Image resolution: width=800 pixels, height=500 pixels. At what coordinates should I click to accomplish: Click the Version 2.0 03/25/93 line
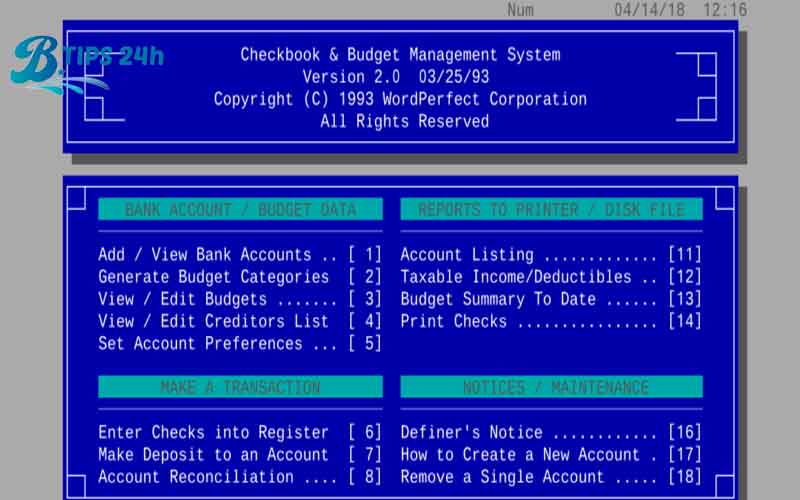pyautogui.click(x=396, y=77)
